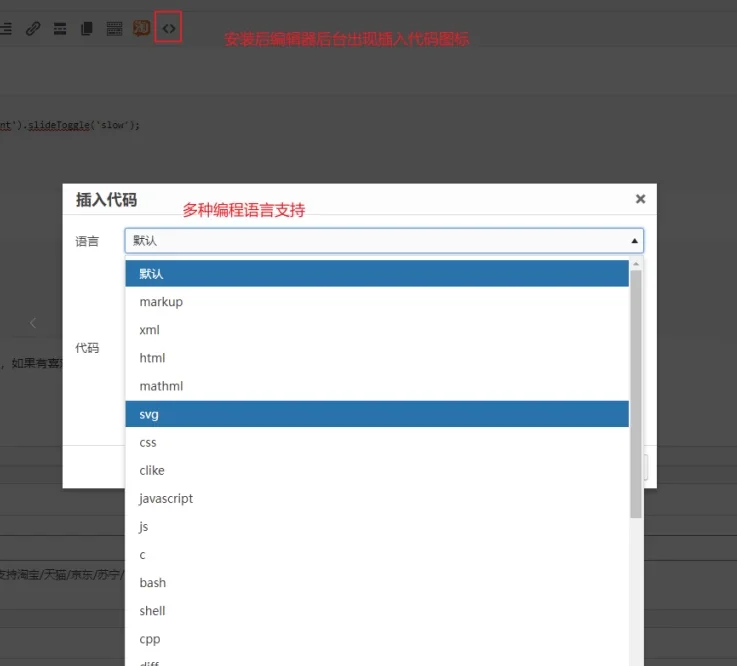Image resolution: width=737 pixels, height=666 pixels.
Task: Choose js from the language list
Action: 377,527
